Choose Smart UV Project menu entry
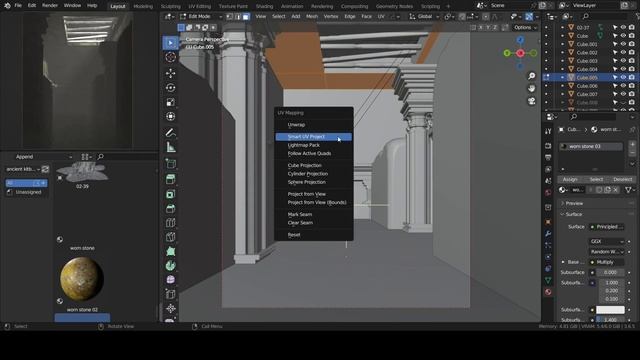Image resolution: width=640 pixels, height=360 pixels. coord(313,137)
